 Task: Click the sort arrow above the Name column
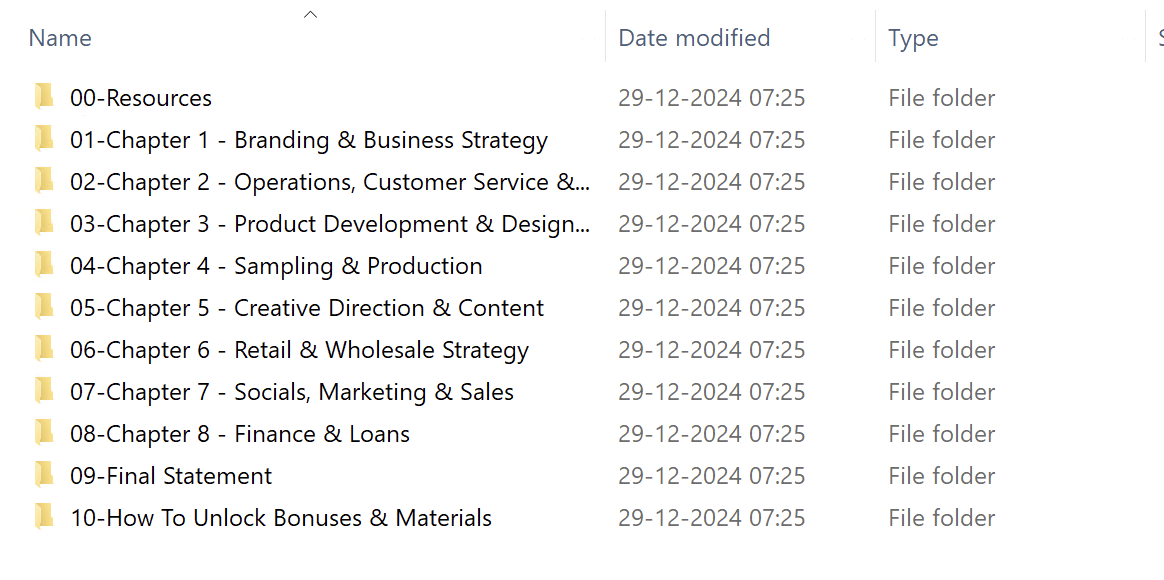[310, 14]
